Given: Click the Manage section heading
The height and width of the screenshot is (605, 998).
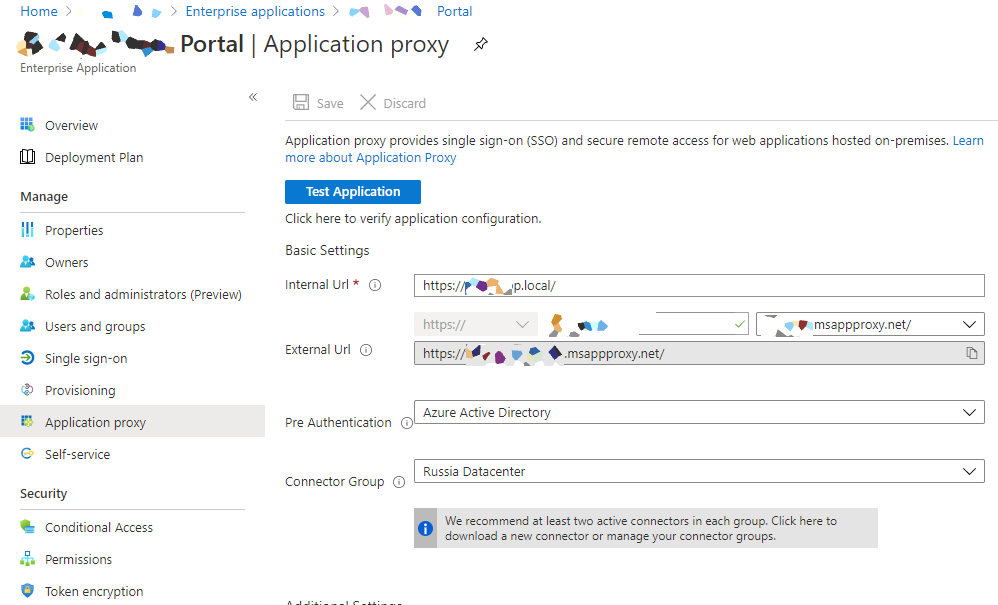Looking at the screenshot, I should point(44,197).
